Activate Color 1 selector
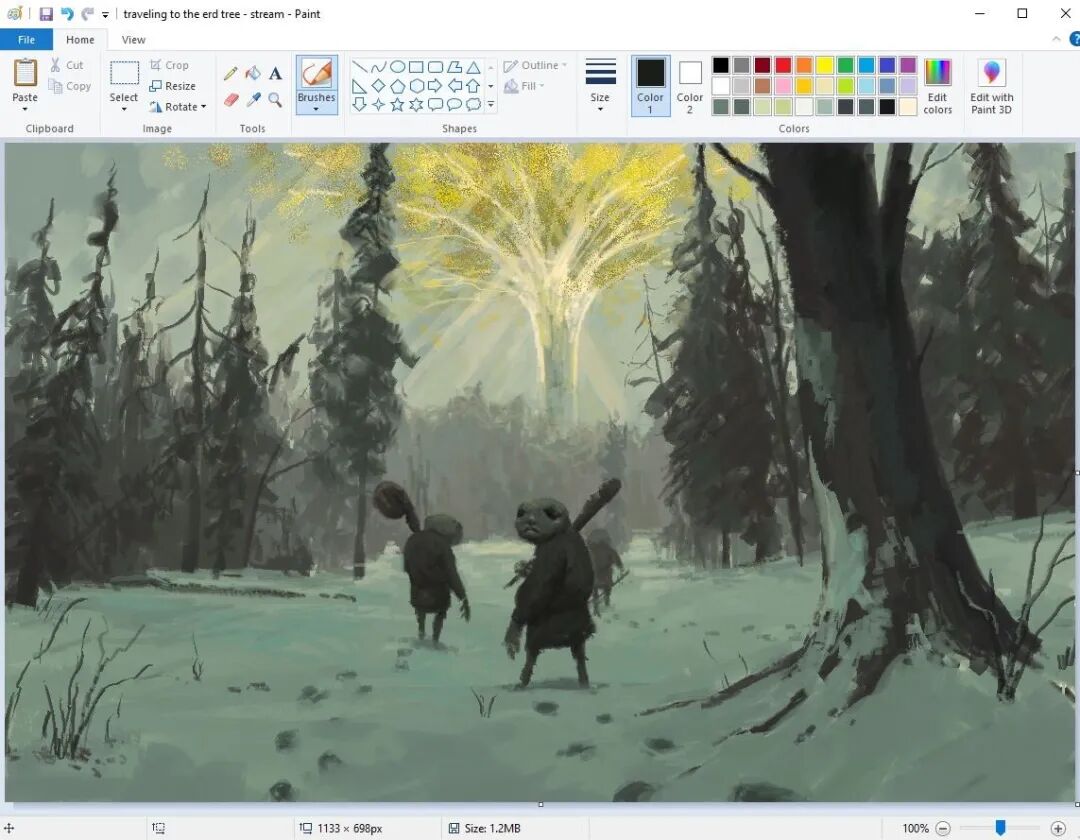Screen dimensions: 1080x840 [x=650, y=86]
